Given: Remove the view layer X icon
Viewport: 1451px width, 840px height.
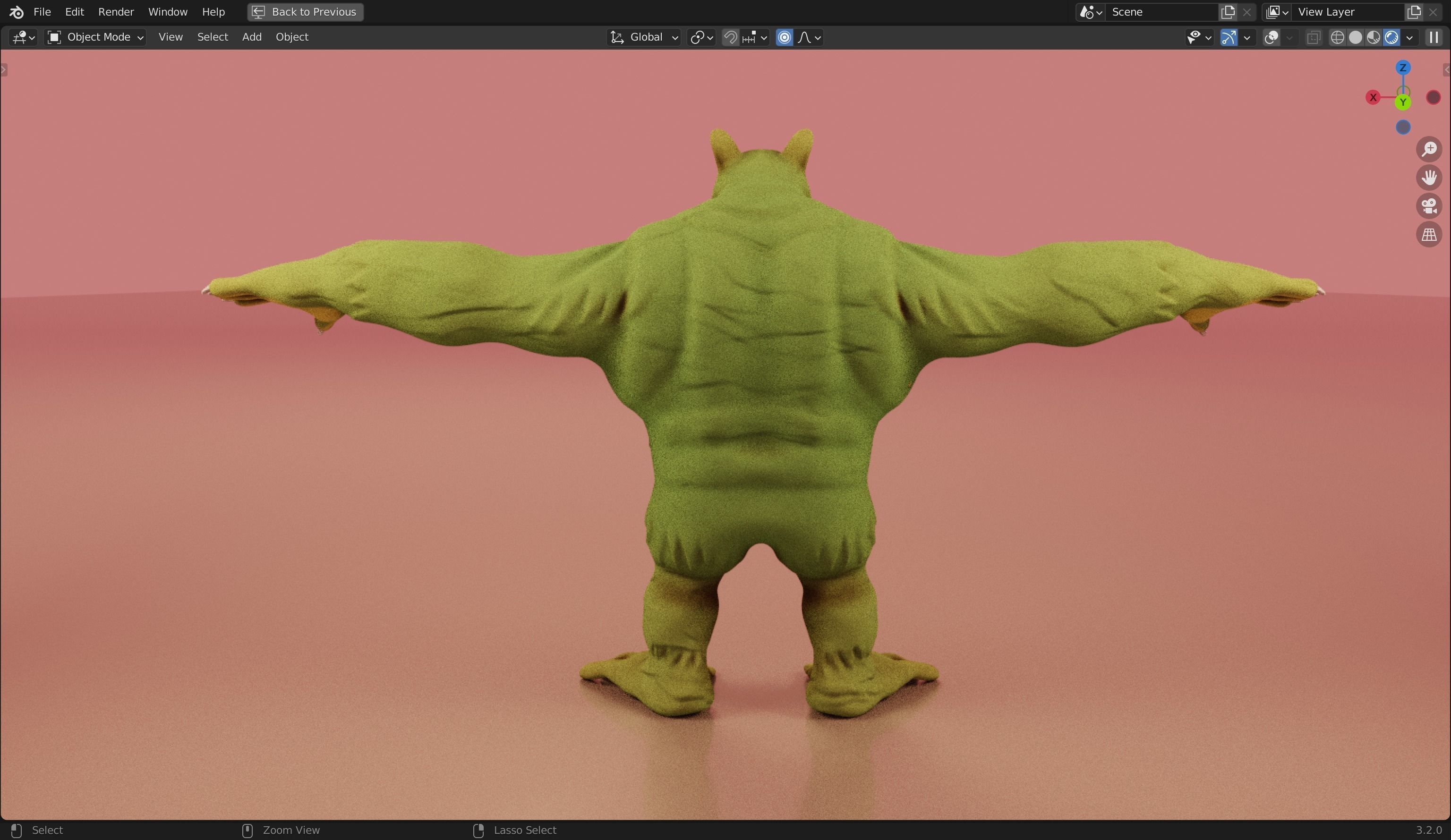Looking at the screenshot, I should (x=1433, y=11).
